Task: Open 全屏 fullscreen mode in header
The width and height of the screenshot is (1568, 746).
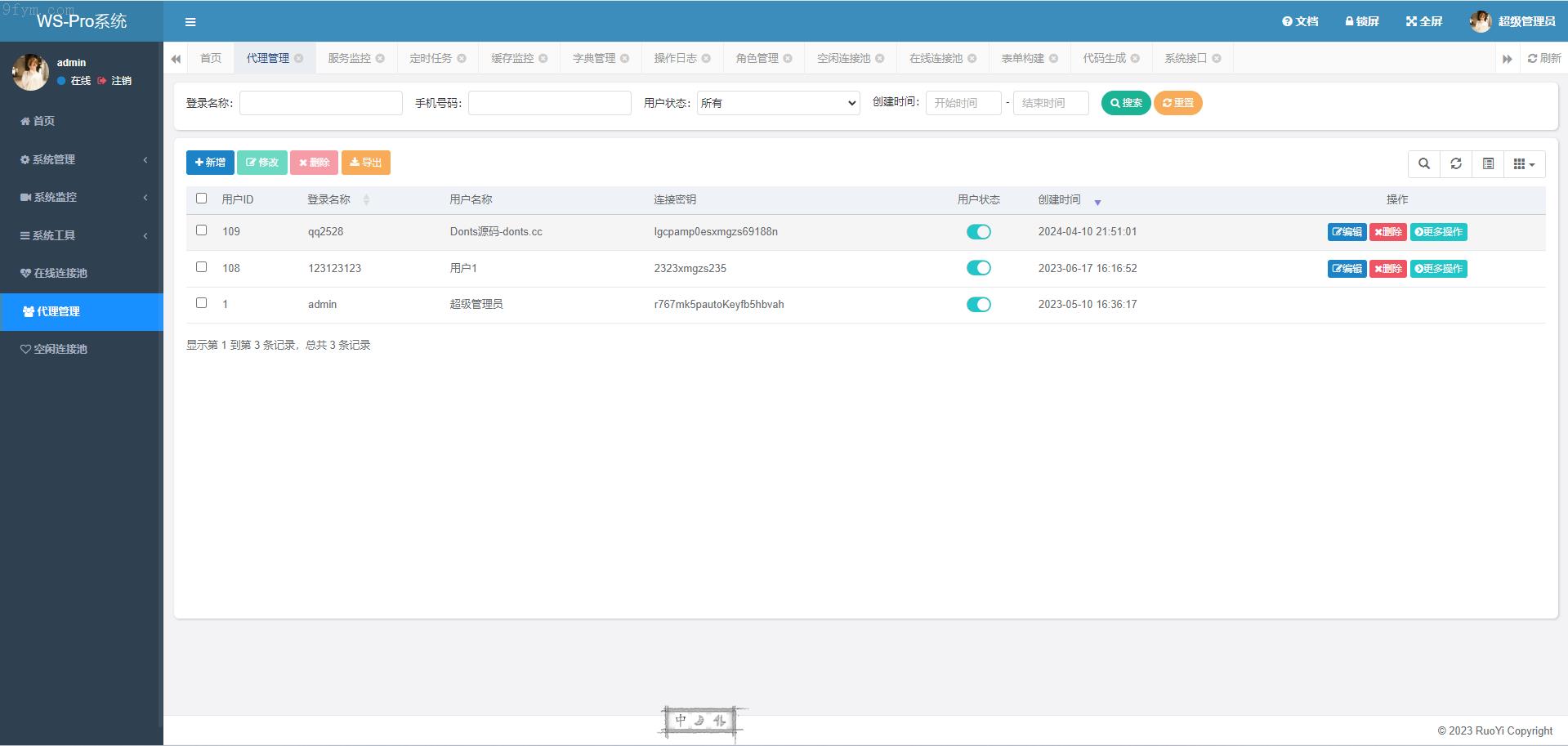Action: 1424,21
